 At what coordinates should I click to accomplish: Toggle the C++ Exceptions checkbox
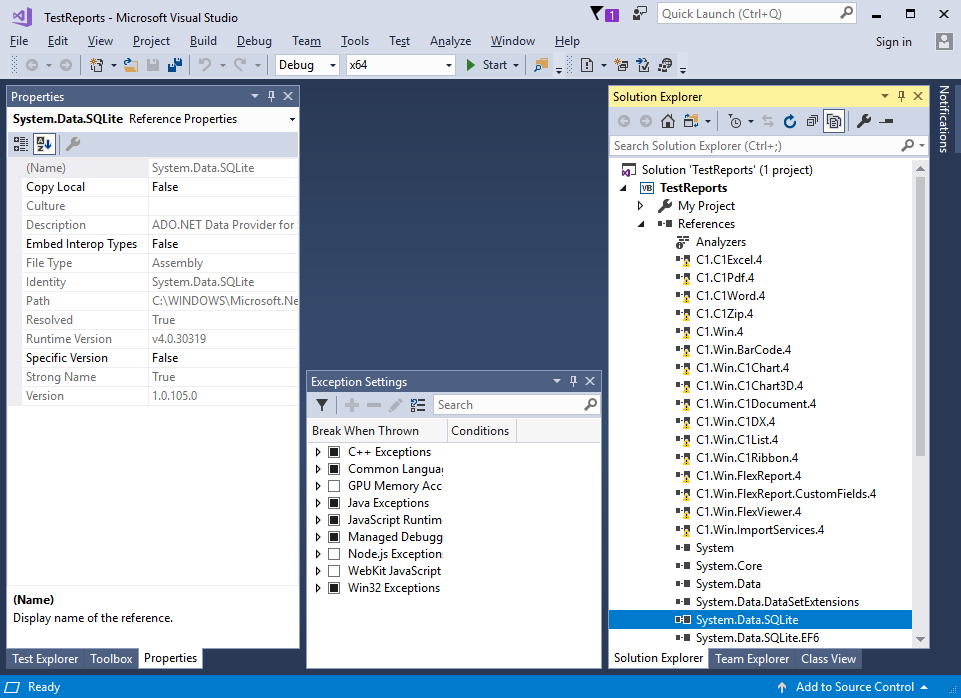point(334,452)
